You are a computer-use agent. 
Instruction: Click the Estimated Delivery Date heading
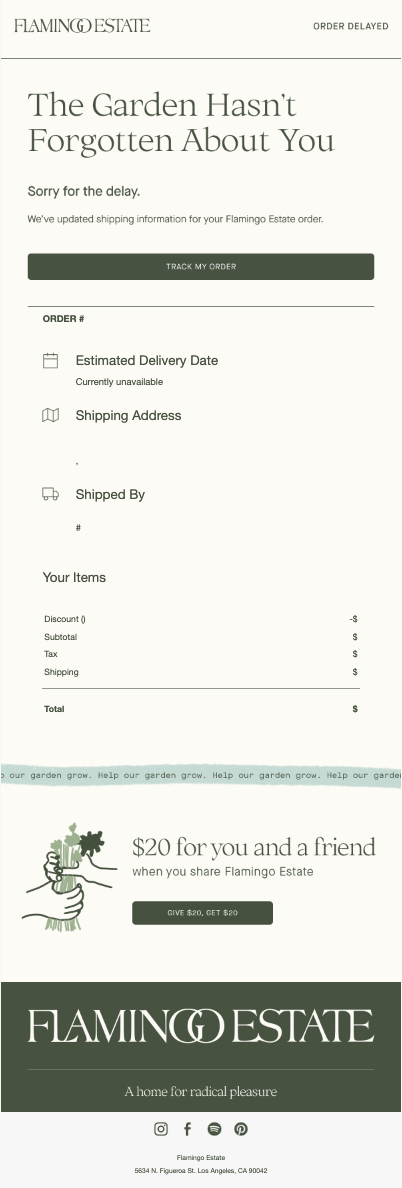pyautogui.click(x=147, y=361)
